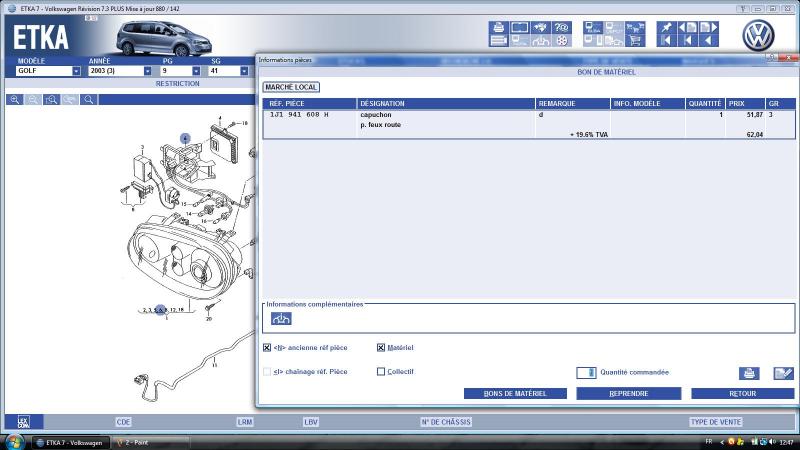
Task: Open the ANNÉE dropdown showing 2003 (3)
Action: (x=147, y=71)
